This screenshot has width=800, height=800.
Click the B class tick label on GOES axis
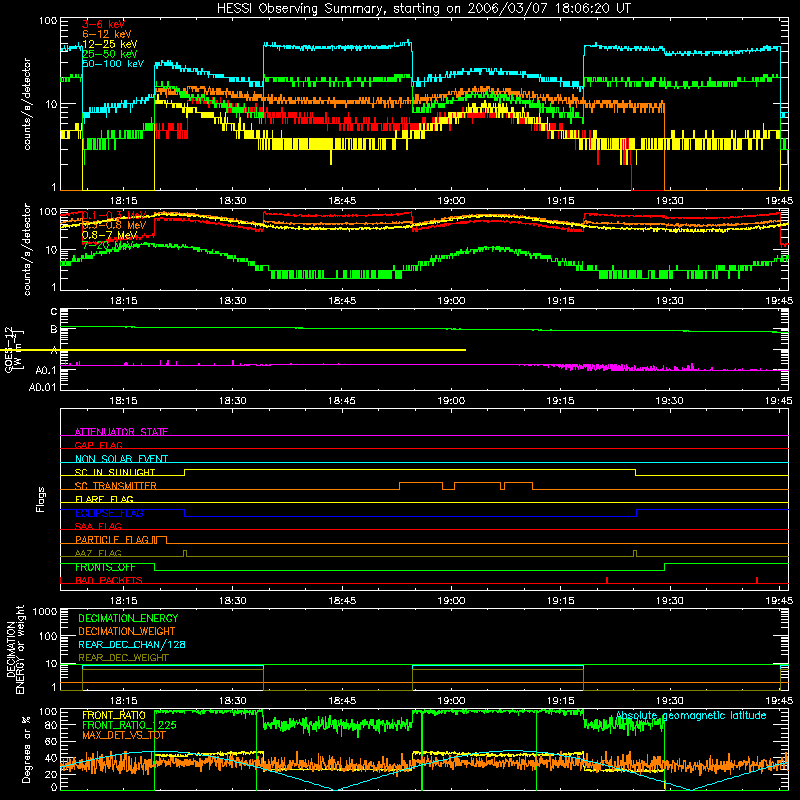[54, 330]
